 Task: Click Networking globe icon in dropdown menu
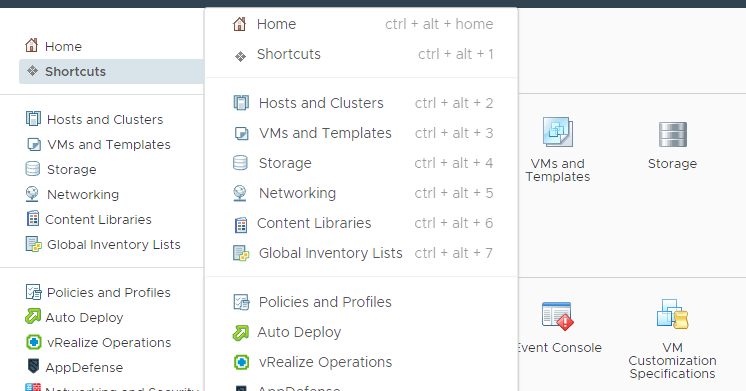[240, 193]
